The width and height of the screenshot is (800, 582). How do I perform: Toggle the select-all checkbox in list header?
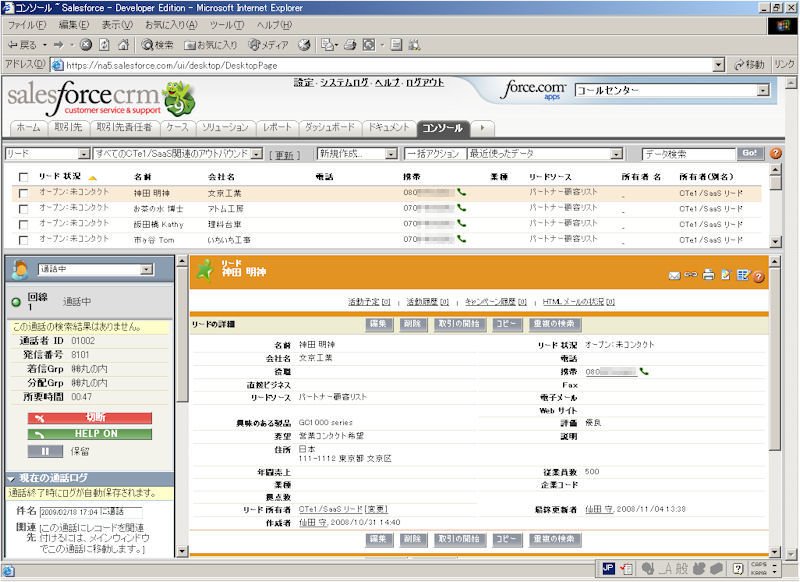[23, 177]
